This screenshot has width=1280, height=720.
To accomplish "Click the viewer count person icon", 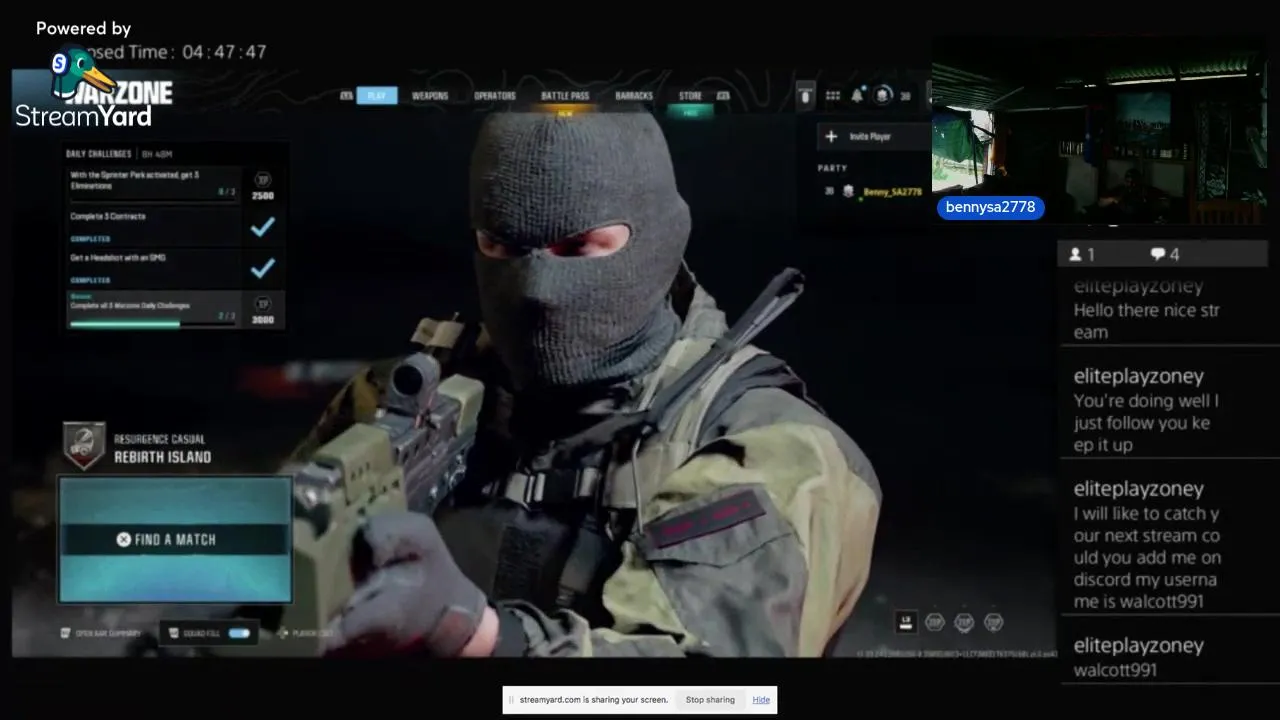I will coord(1076,255).
